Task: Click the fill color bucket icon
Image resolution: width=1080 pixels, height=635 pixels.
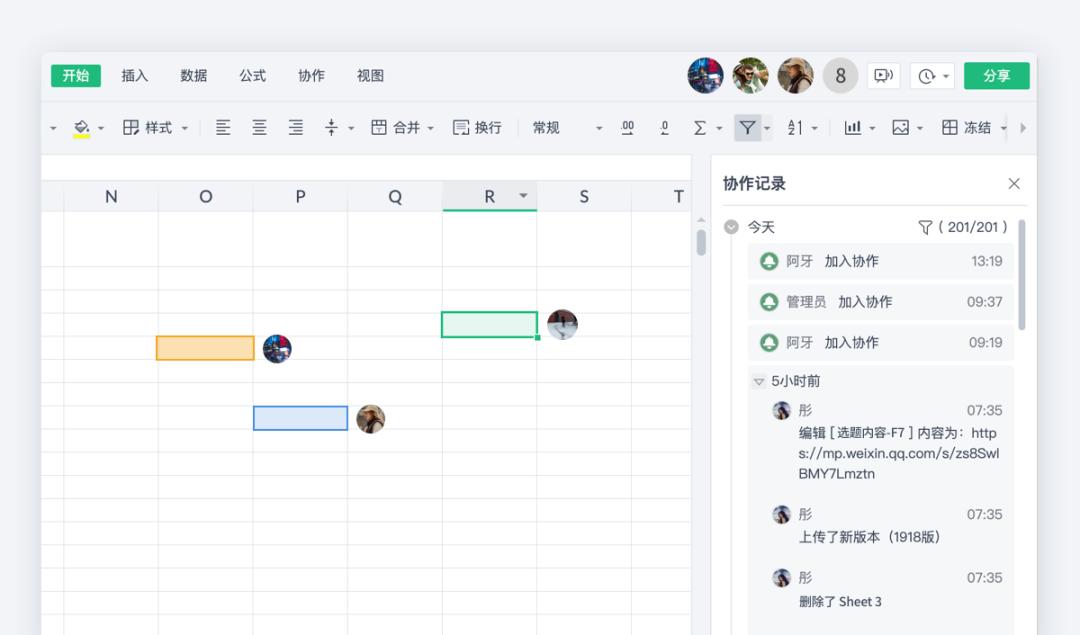Action: 82,128
